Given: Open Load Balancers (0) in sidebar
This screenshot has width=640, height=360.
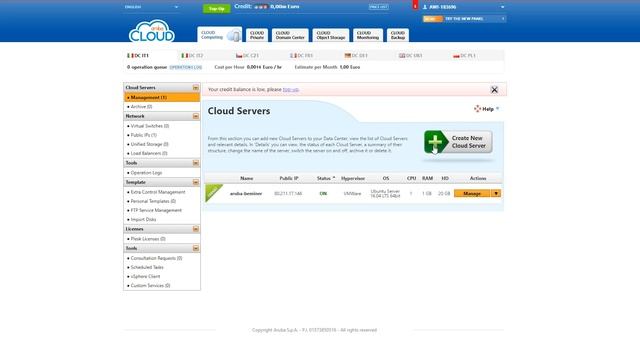Looking at the screenshot, I should (149, 153).
